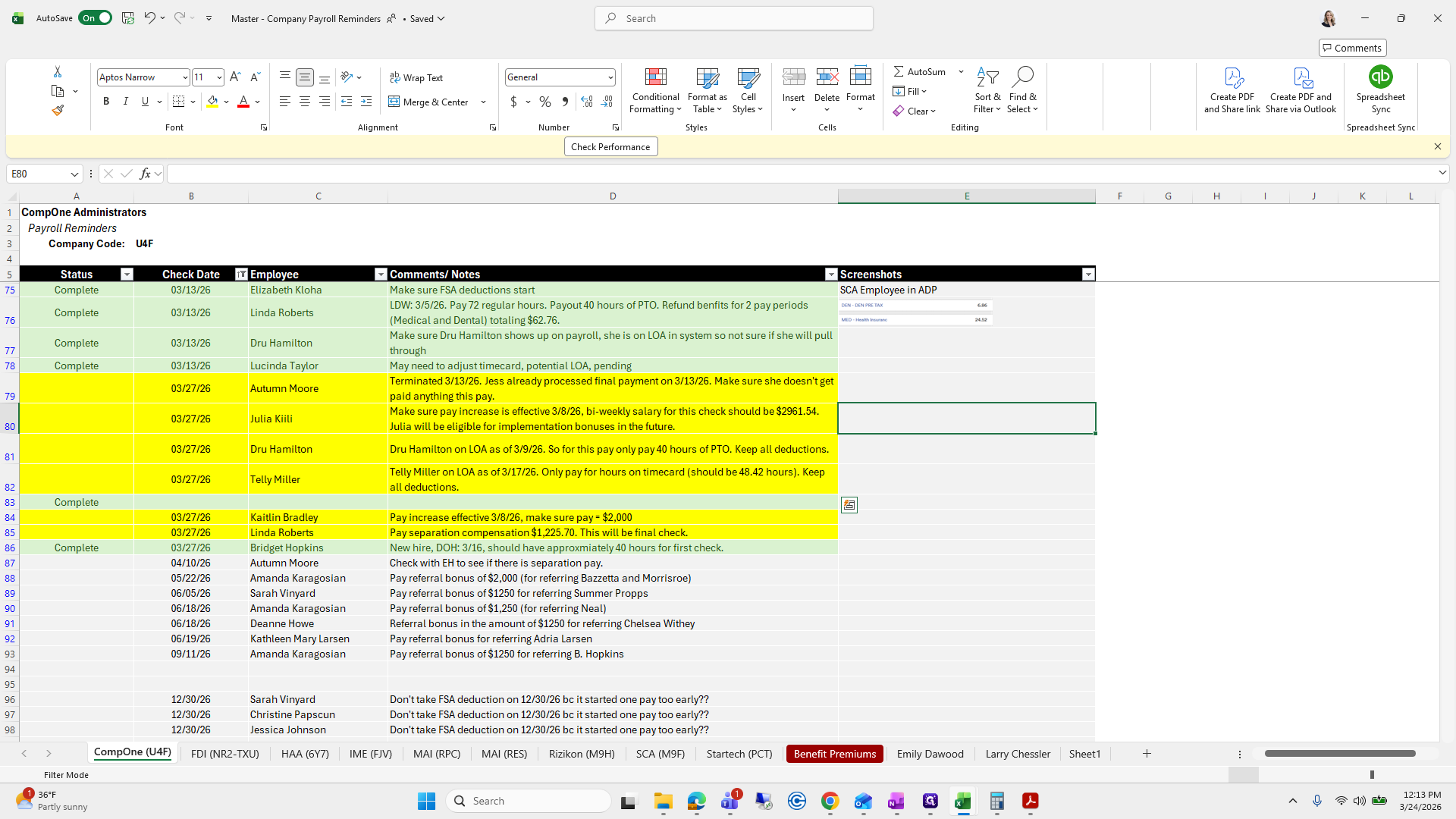Click the Format Painter brush icon
This screenshot has width=1456, height=819.
[58, 111]
